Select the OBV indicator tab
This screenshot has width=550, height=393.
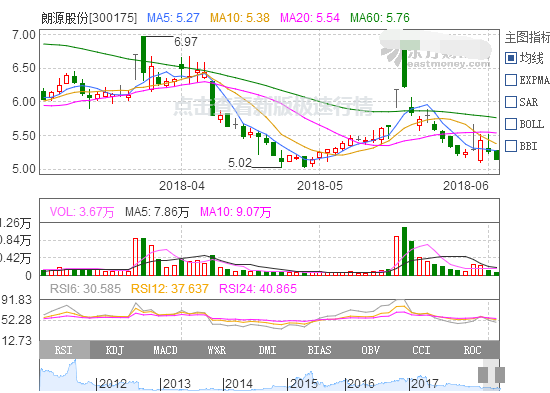(x=370, y=350)
